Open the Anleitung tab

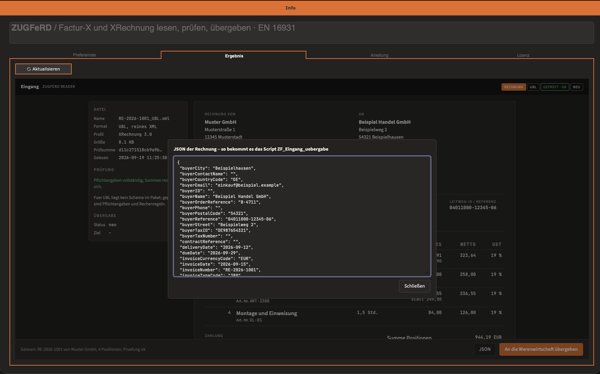(379, 55)
